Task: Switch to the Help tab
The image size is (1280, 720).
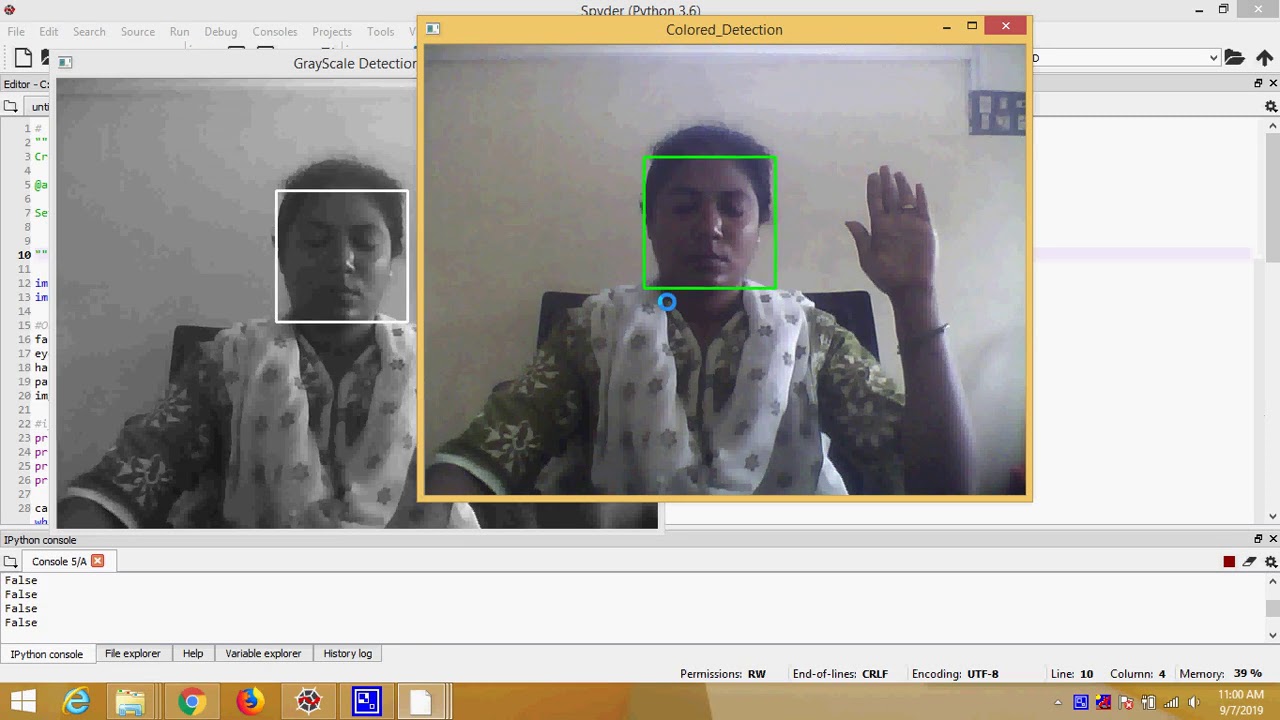Action: pyautogui.click(x=193, y=654)
